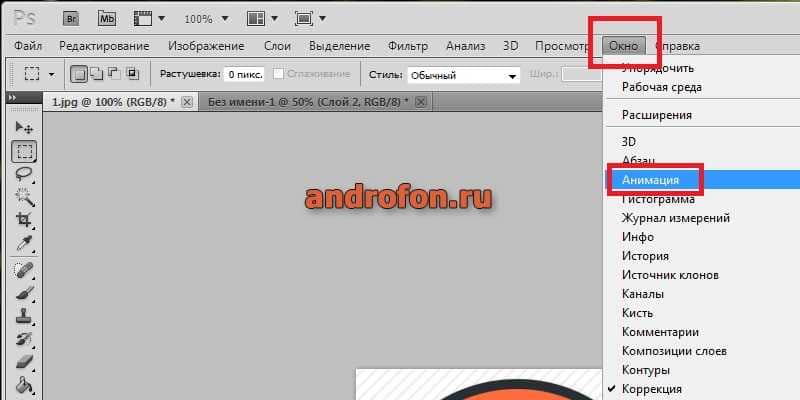Open the Редактирование menu

click(104, 46)
